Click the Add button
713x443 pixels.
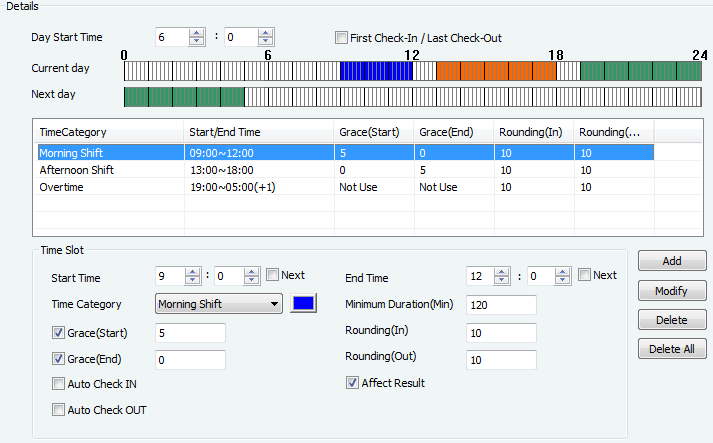click(x=672, y=261)
